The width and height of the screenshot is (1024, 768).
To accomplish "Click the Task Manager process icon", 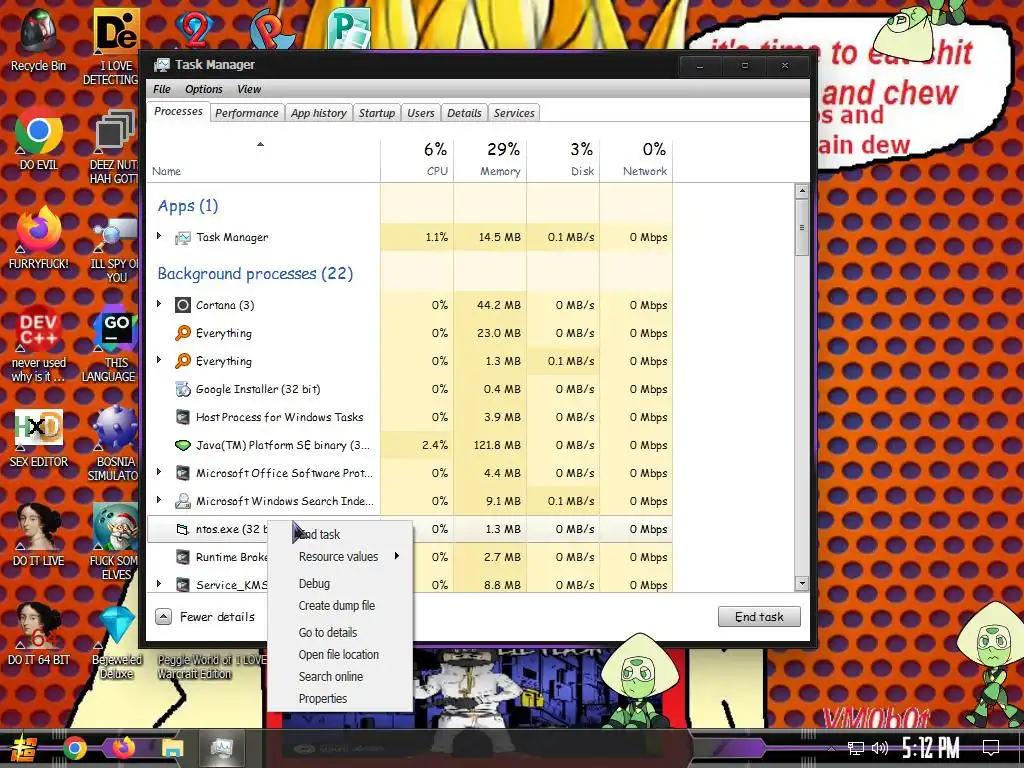I will click(183, 238).
